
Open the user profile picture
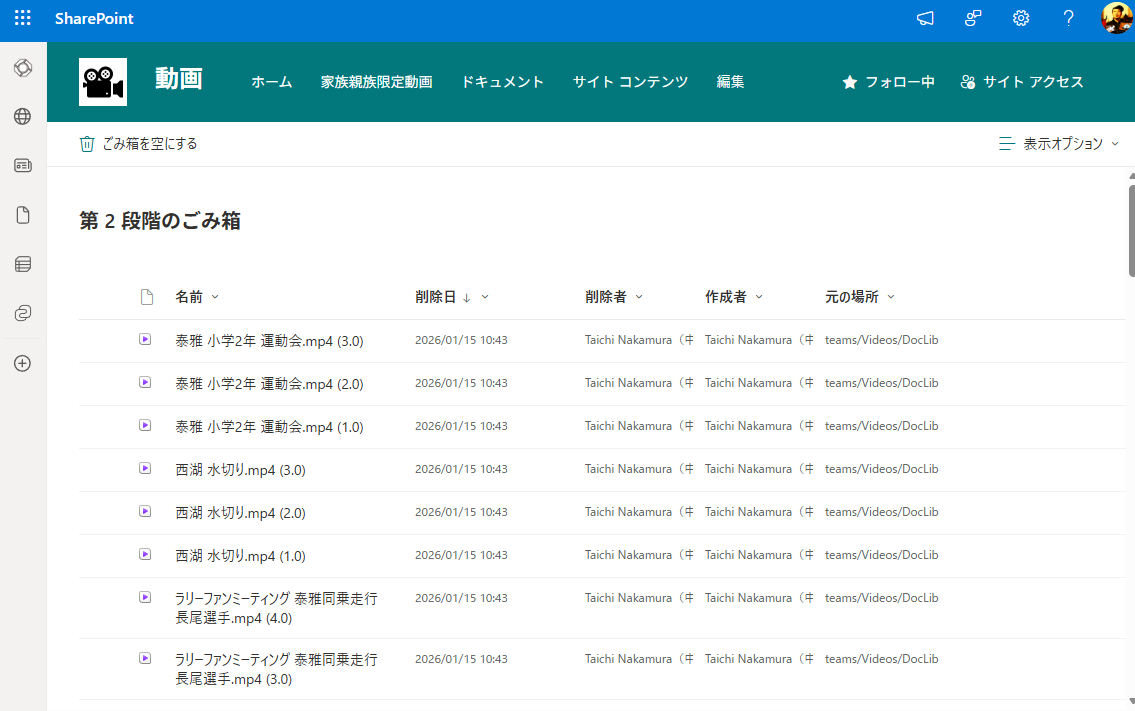click(1116, 19)
